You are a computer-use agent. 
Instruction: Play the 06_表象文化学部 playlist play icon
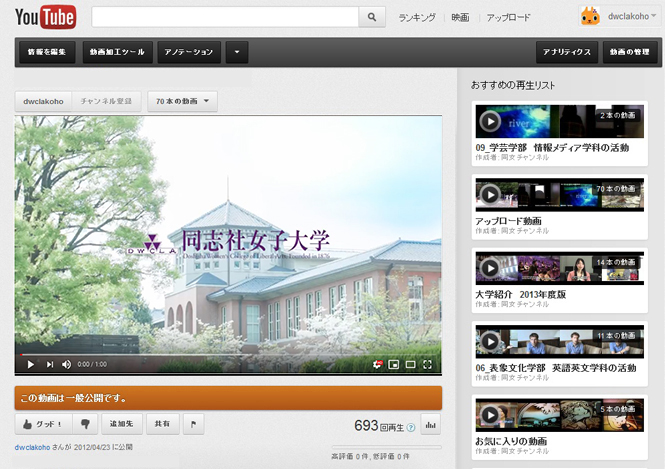pos(490,341)
